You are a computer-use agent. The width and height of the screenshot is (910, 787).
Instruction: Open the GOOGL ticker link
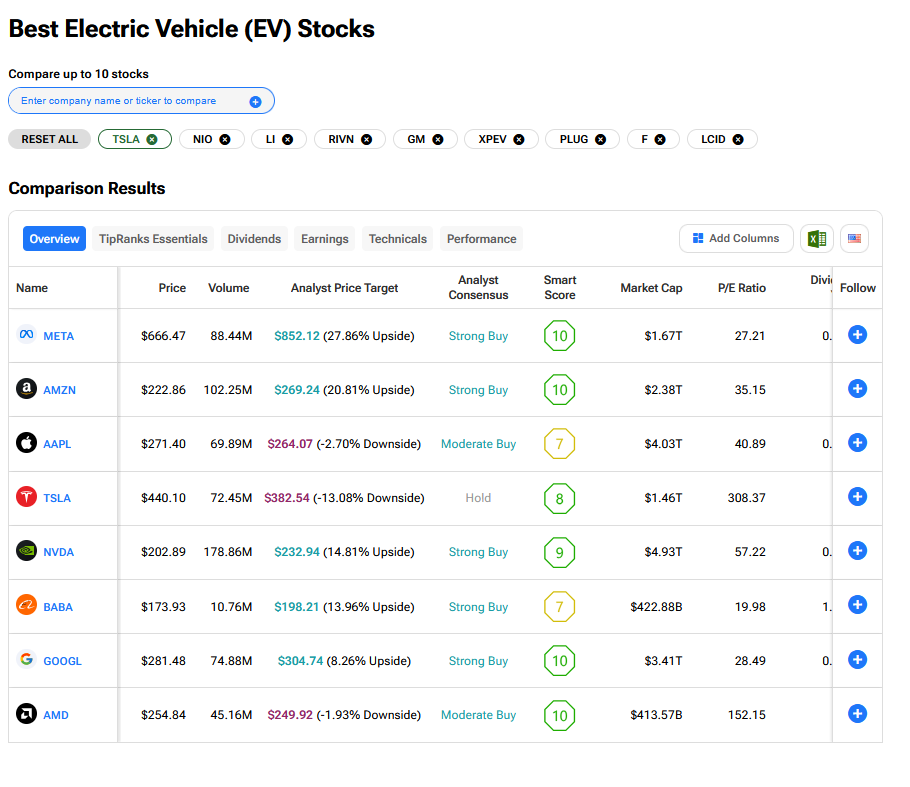pos(62,661)
